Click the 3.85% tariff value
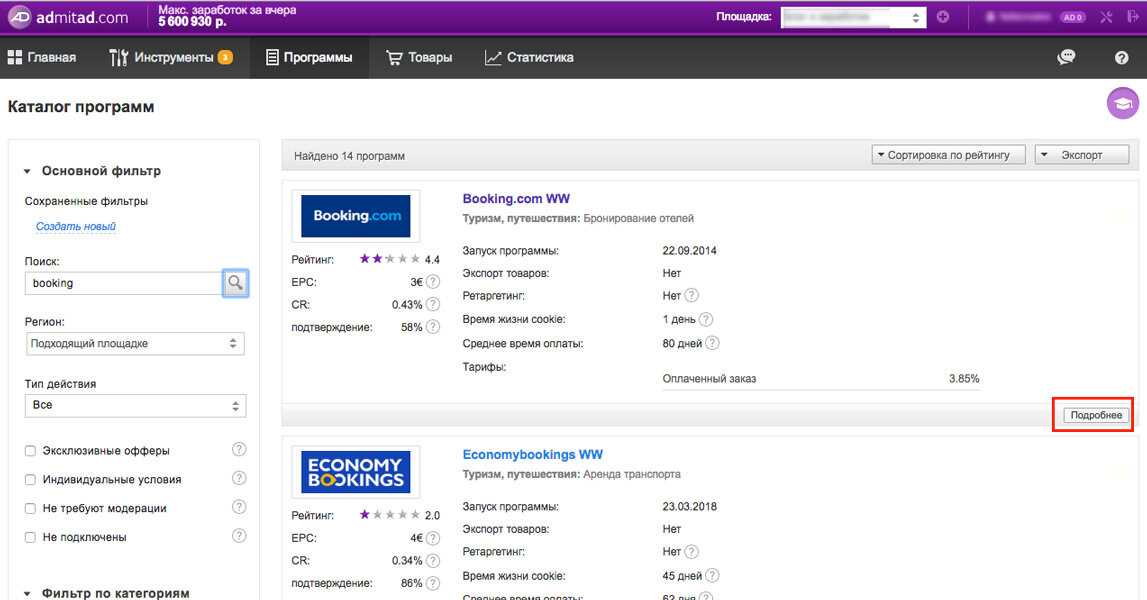 tap(964, 378)
